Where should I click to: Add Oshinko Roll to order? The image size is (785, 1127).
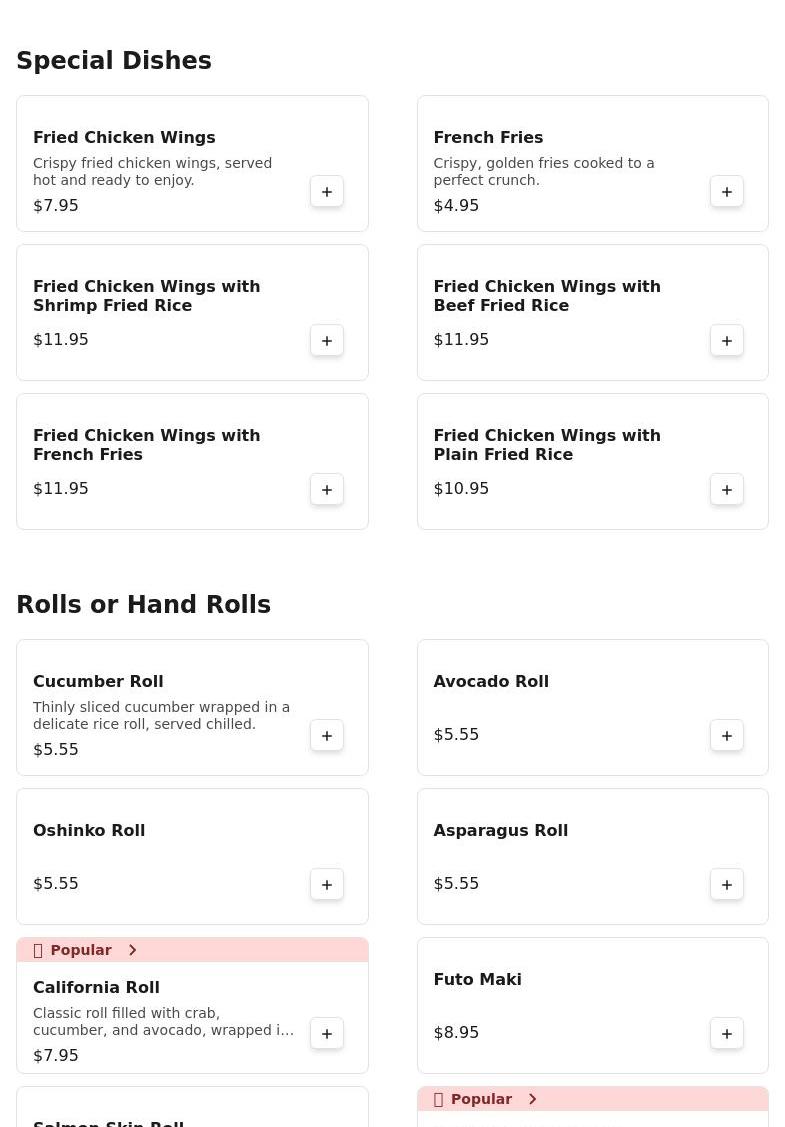click(327, 885)
